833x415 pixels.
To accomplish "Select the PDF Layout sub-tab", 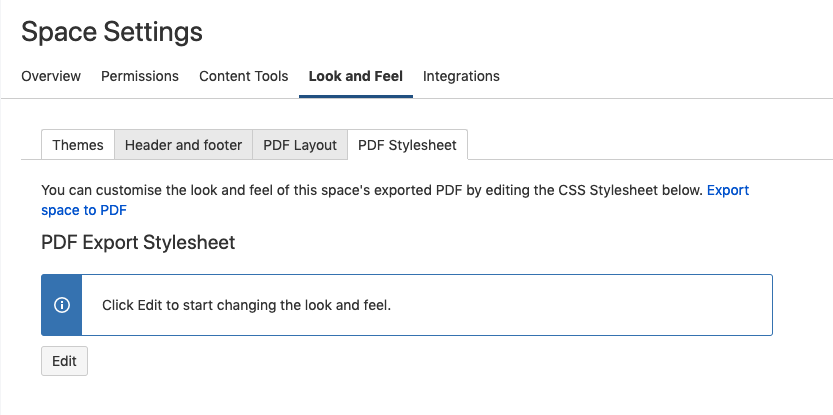I will 300,145.
